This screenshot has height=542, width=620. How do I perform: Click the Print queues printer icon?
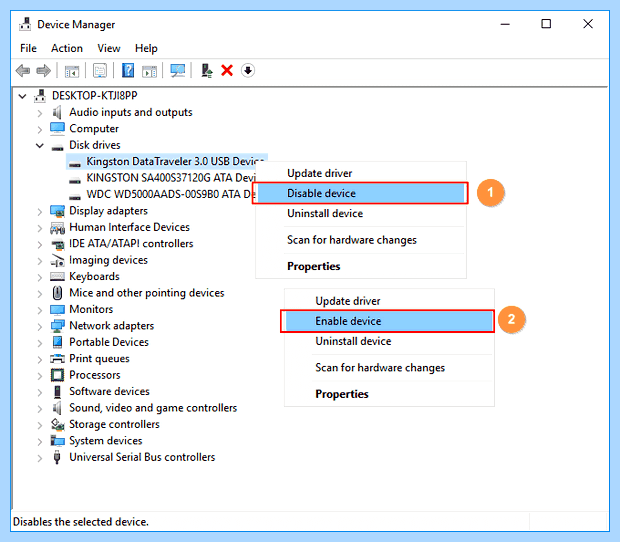(x=57, y=359)
